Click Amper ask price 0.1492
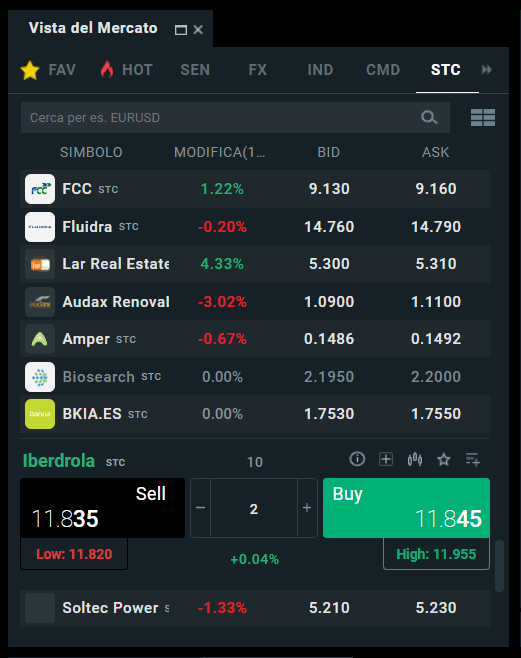 pos(436,339)
